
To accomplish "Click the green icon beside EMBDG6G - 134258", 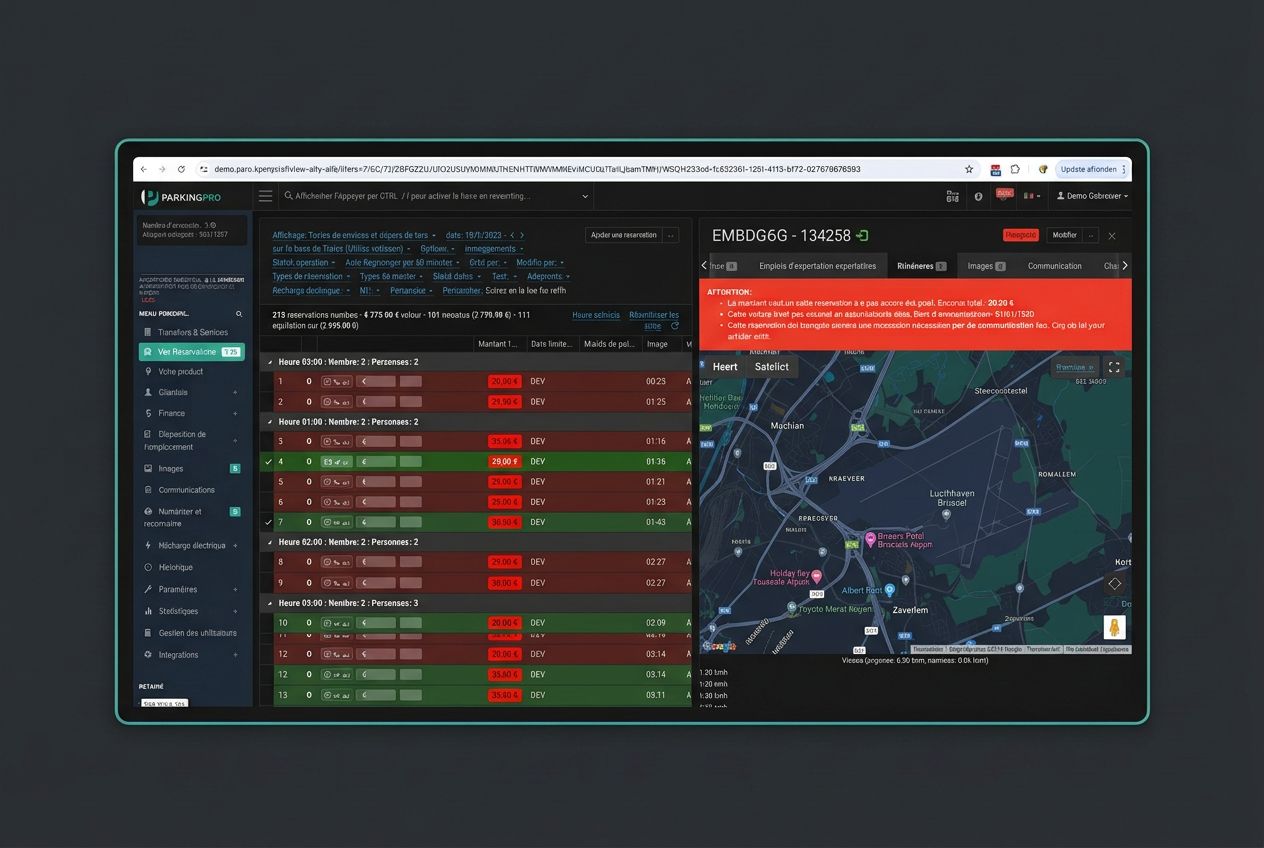I will click(x=863, y=236).
